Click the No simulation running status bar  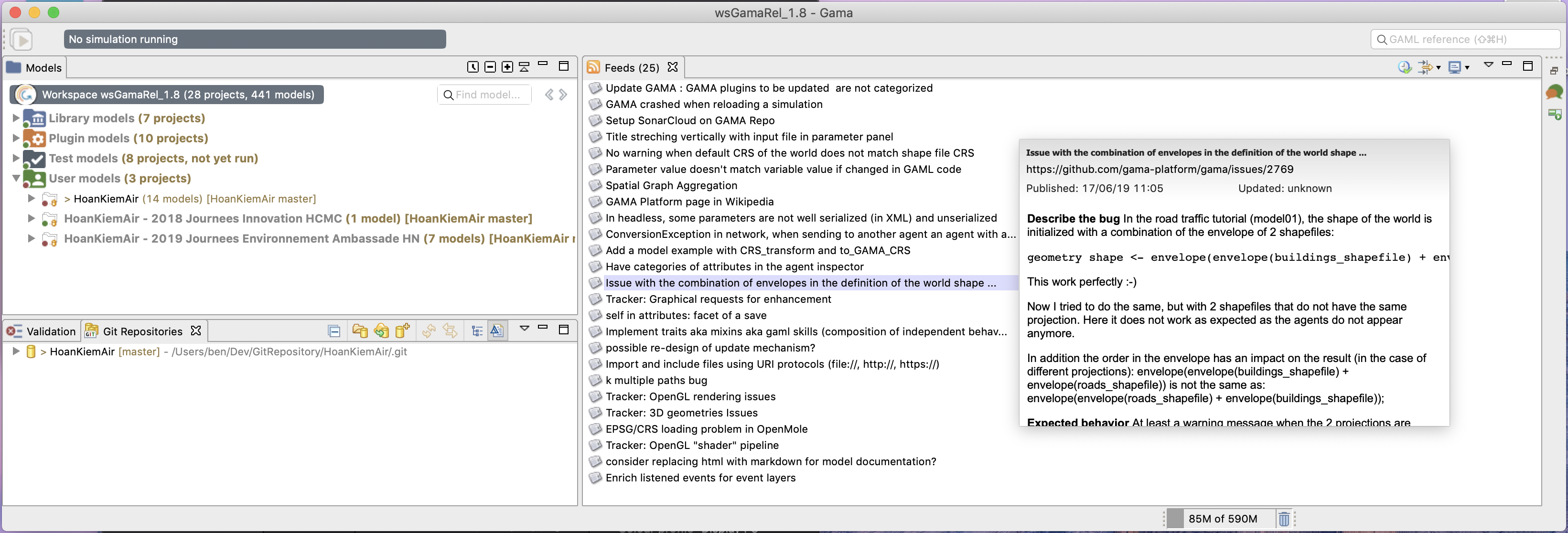[x=255, y=39]
